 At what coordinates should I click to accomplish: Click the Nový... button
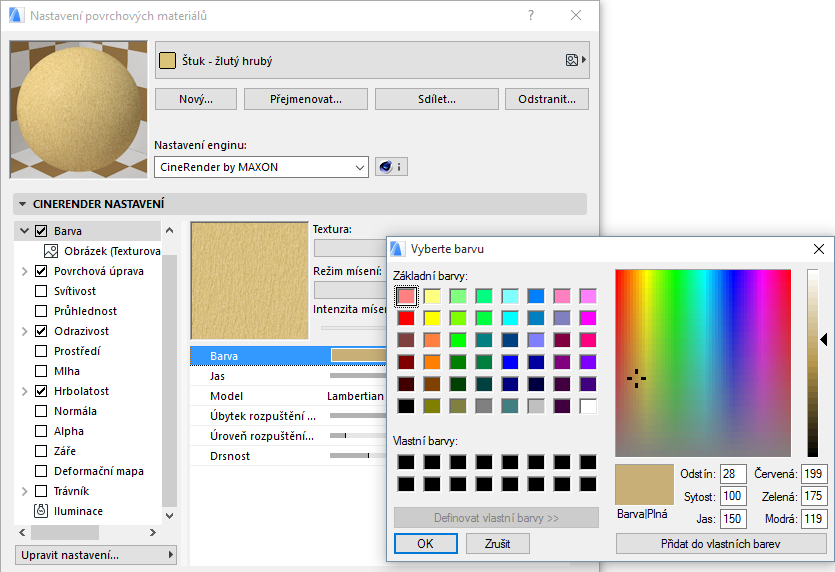click(196, 99)
